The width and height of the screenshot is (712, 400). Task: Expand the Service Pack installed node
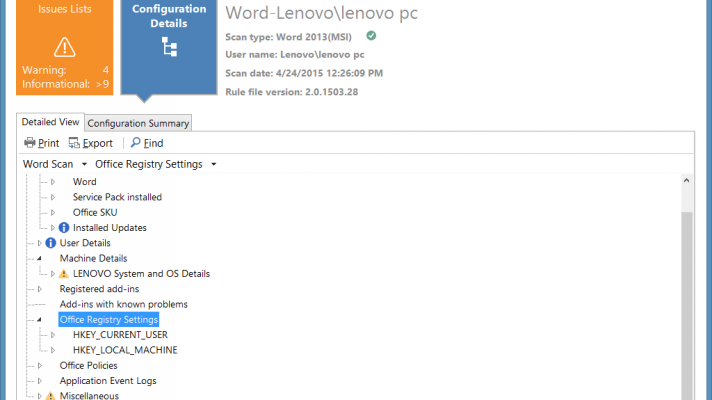(53, 197)
